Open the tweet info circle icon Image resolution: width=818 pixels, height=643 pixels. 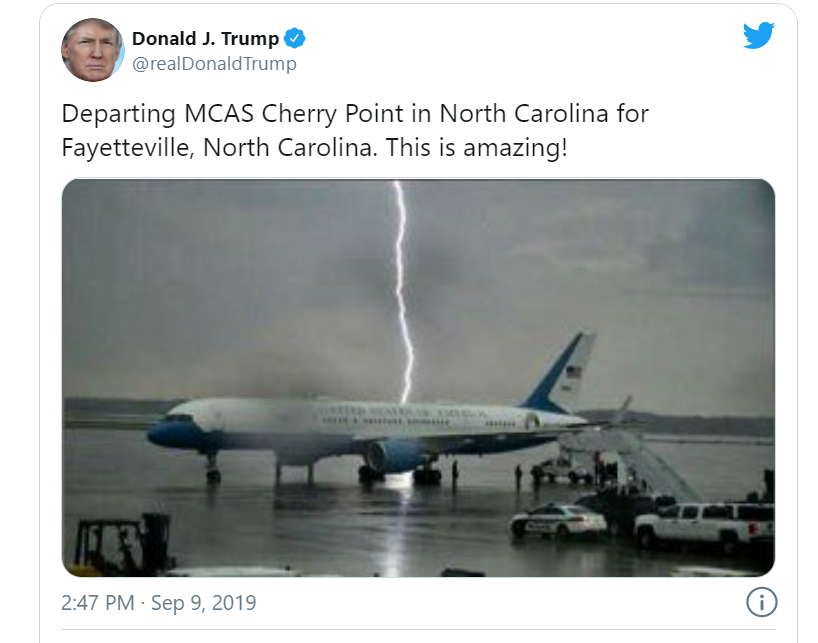click(761, 602)
